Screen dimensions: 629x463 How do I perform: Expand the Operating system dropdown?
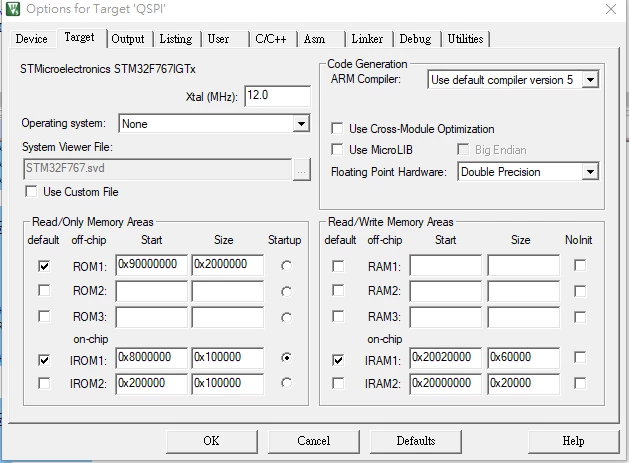(x=301, y=124)
